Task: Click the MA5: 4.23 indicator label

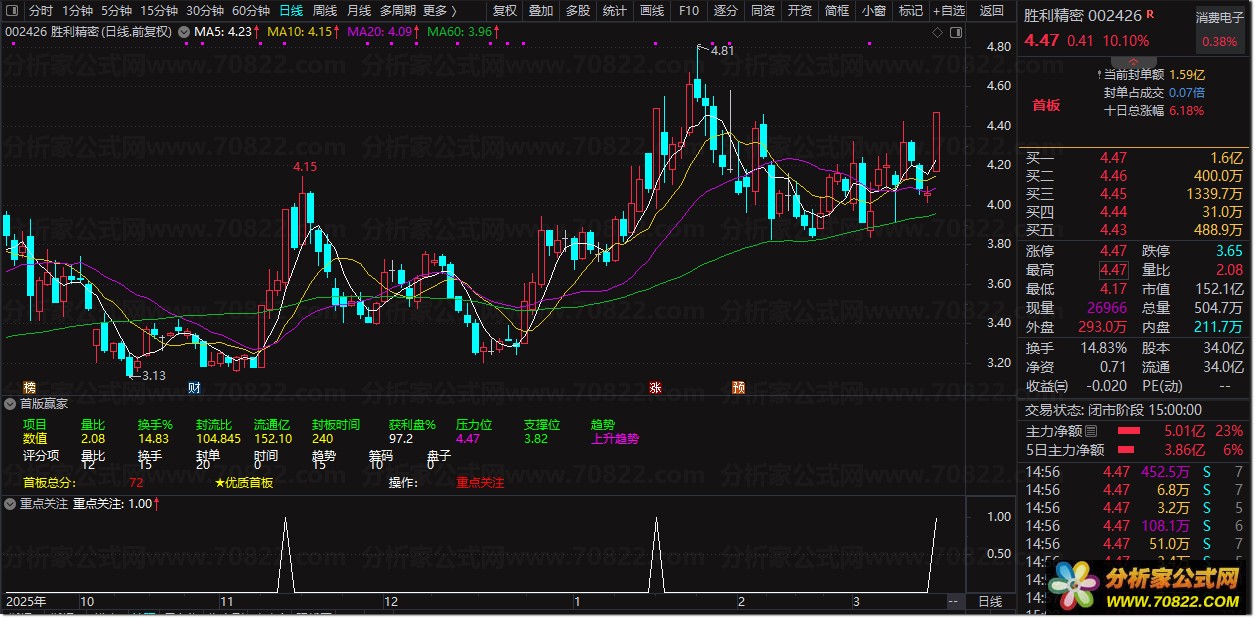Action: pos(224,32)
